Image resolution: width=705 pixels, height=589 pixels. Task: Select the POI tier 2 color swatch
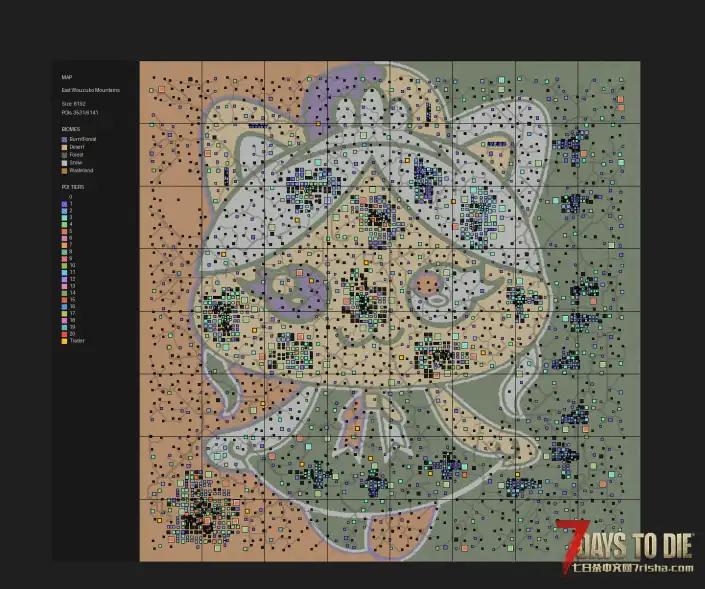64,211
